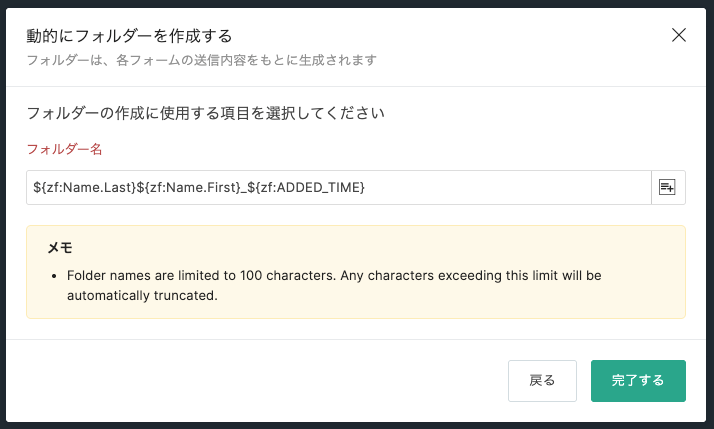Click the text 'automatically truncated.' in memo

(x=142, y=296)
